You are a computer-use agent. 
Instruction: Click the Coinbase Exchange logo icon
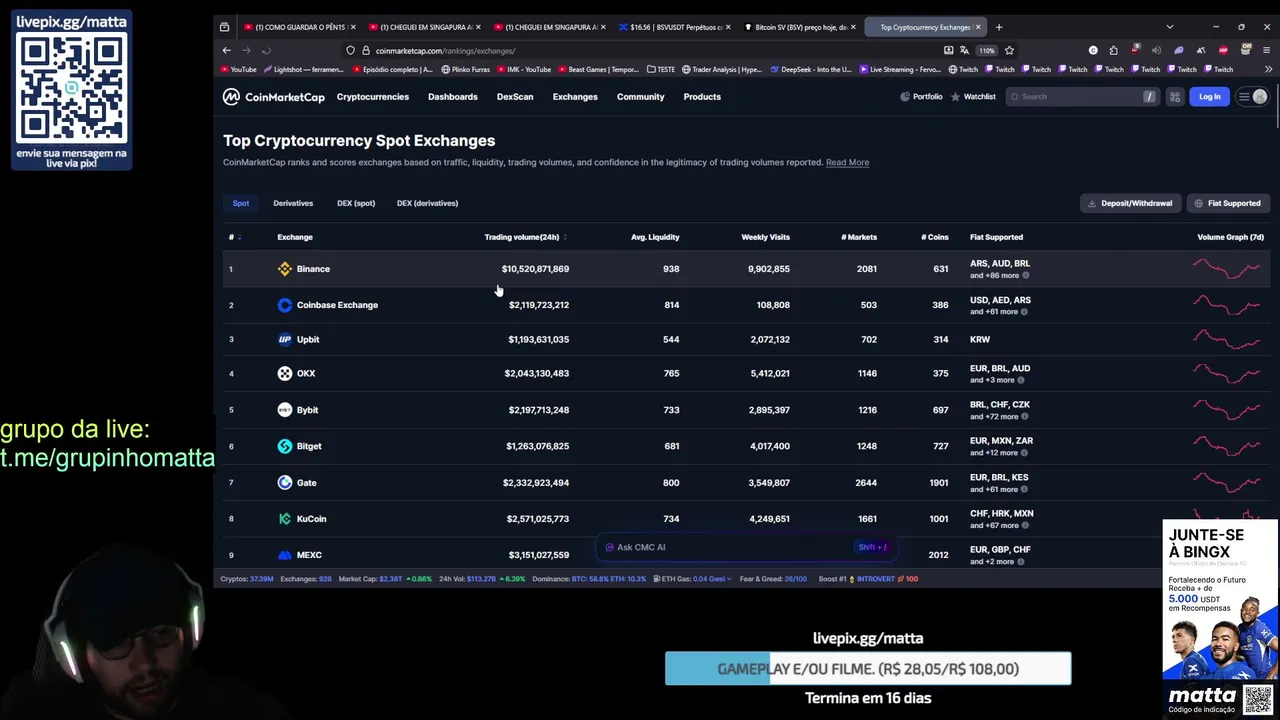285,305
